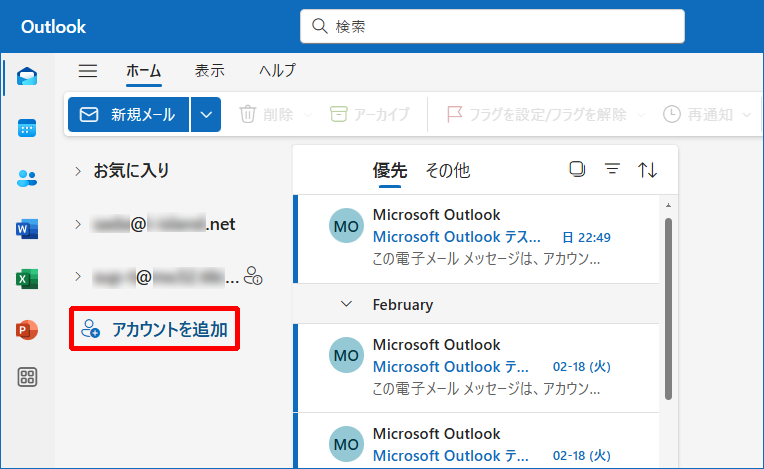Click the 再通知 clock button
764x469 pixels.
[698, 115]
